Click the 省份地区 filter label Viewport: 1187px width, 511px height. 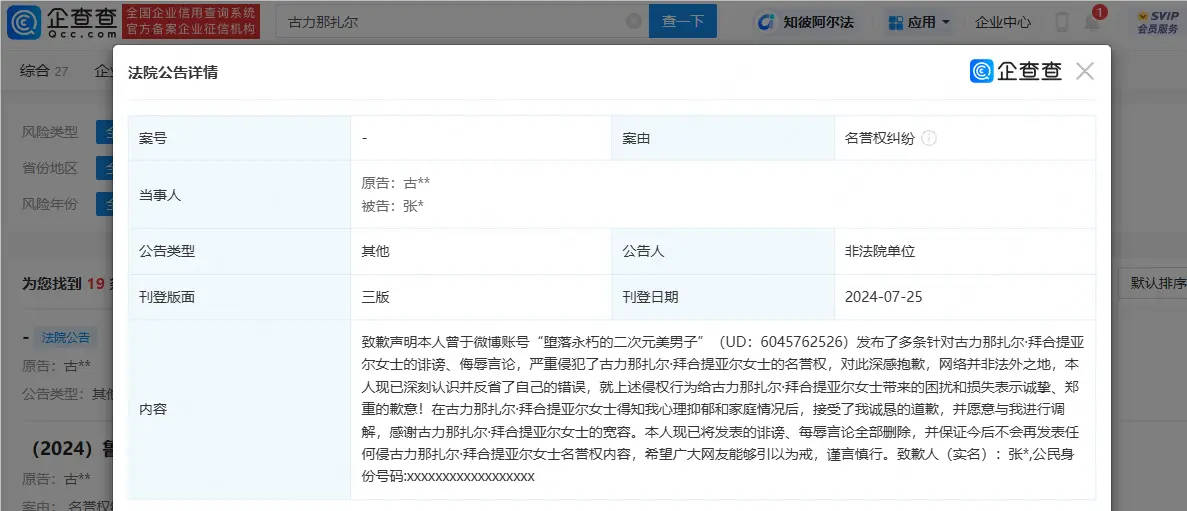pyautogui.click(x=50, y=168)
